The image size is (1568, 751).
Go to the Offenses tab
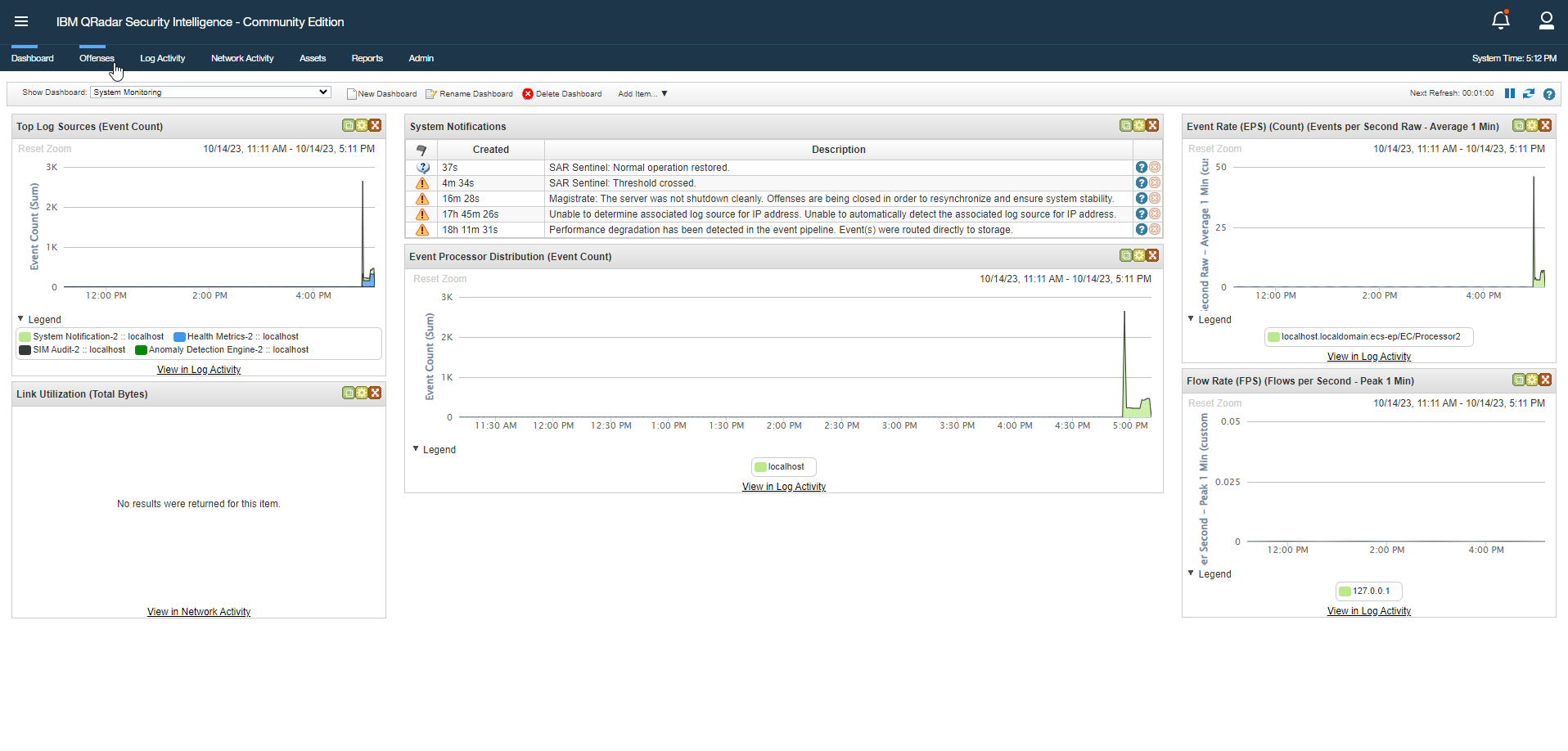pos(97,58)
